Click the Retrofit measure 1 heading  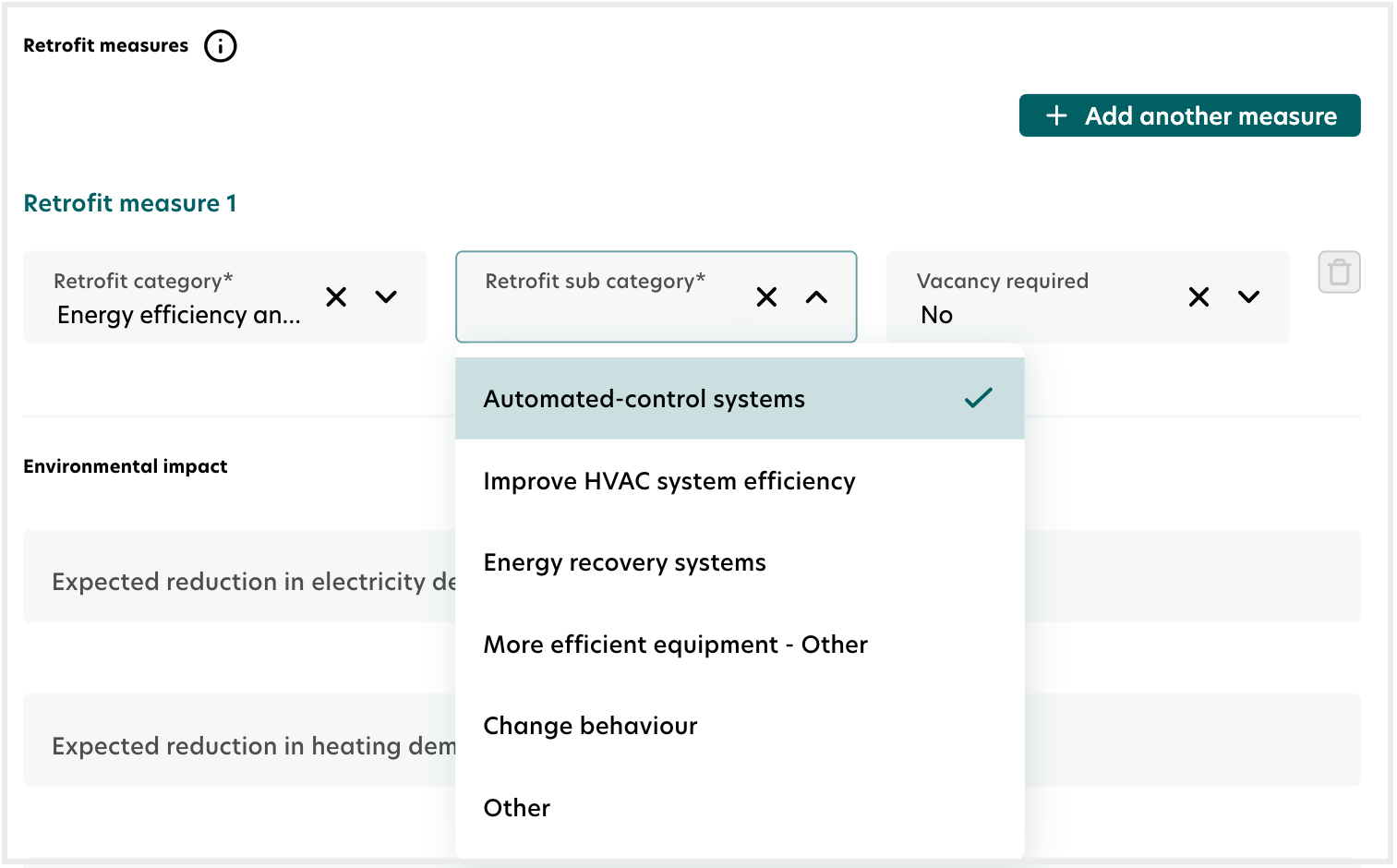point(130,203)
